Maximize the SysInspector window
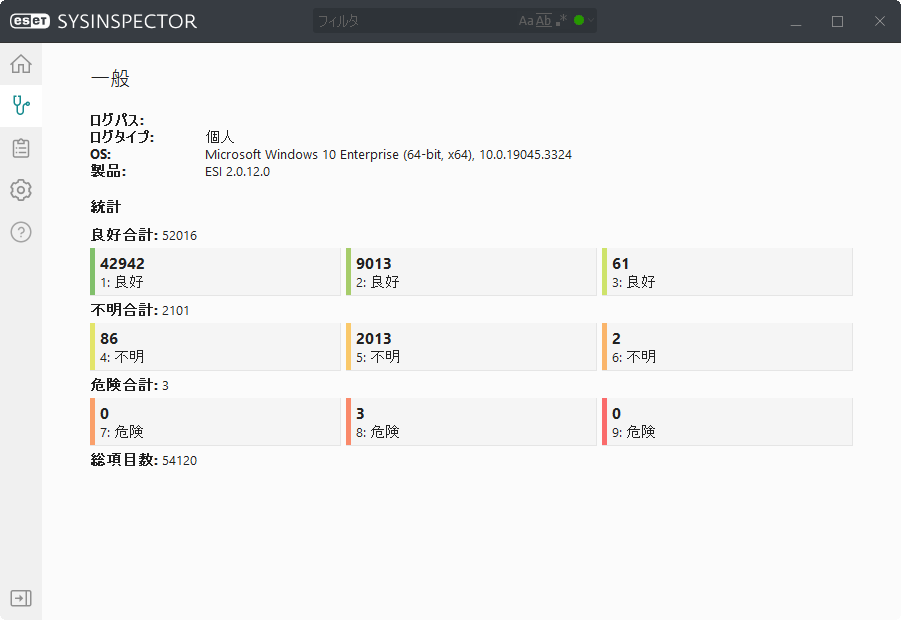 point(838,21)
